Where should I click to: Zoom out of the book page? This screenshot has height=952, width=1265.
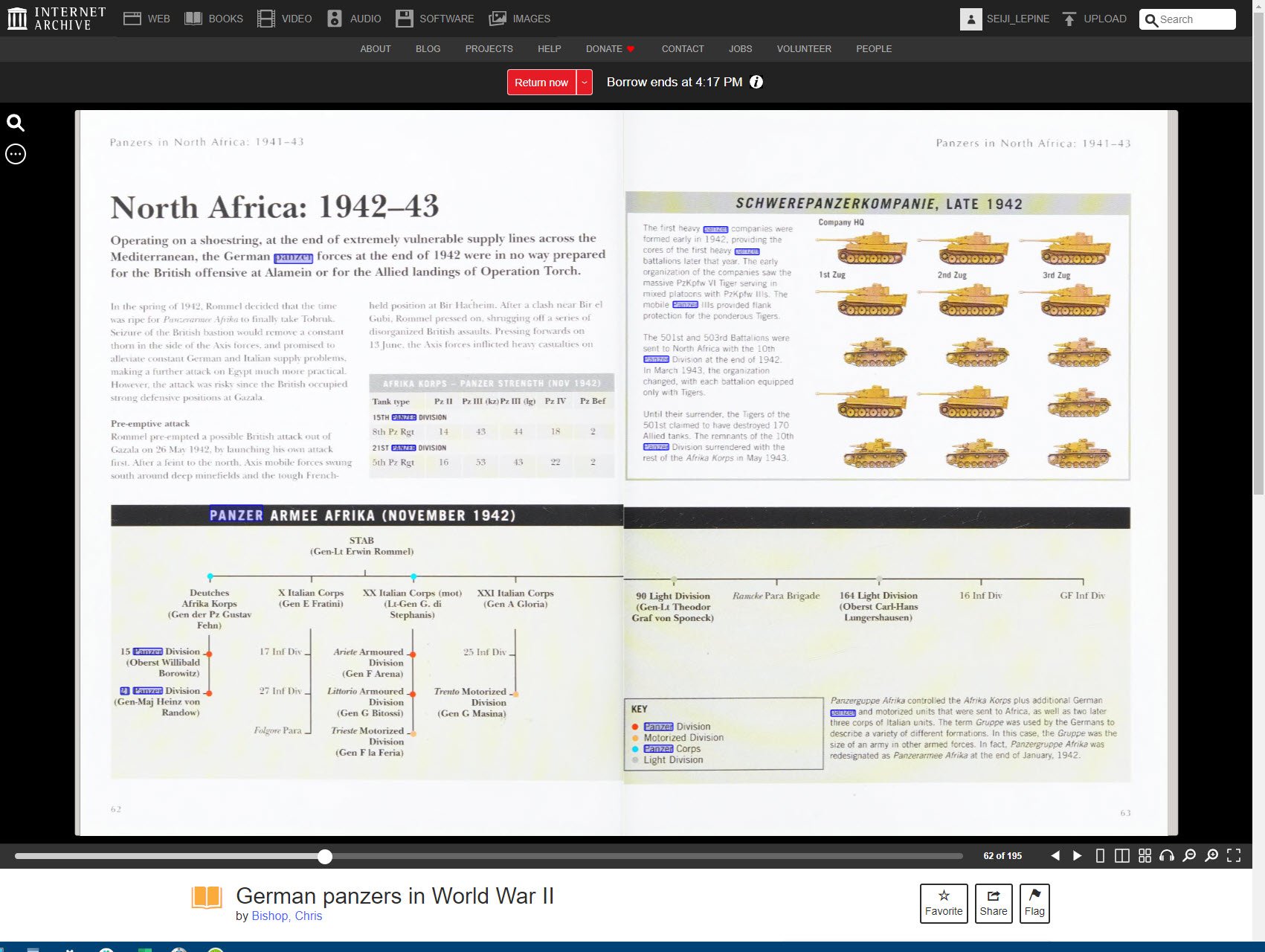1189,856
